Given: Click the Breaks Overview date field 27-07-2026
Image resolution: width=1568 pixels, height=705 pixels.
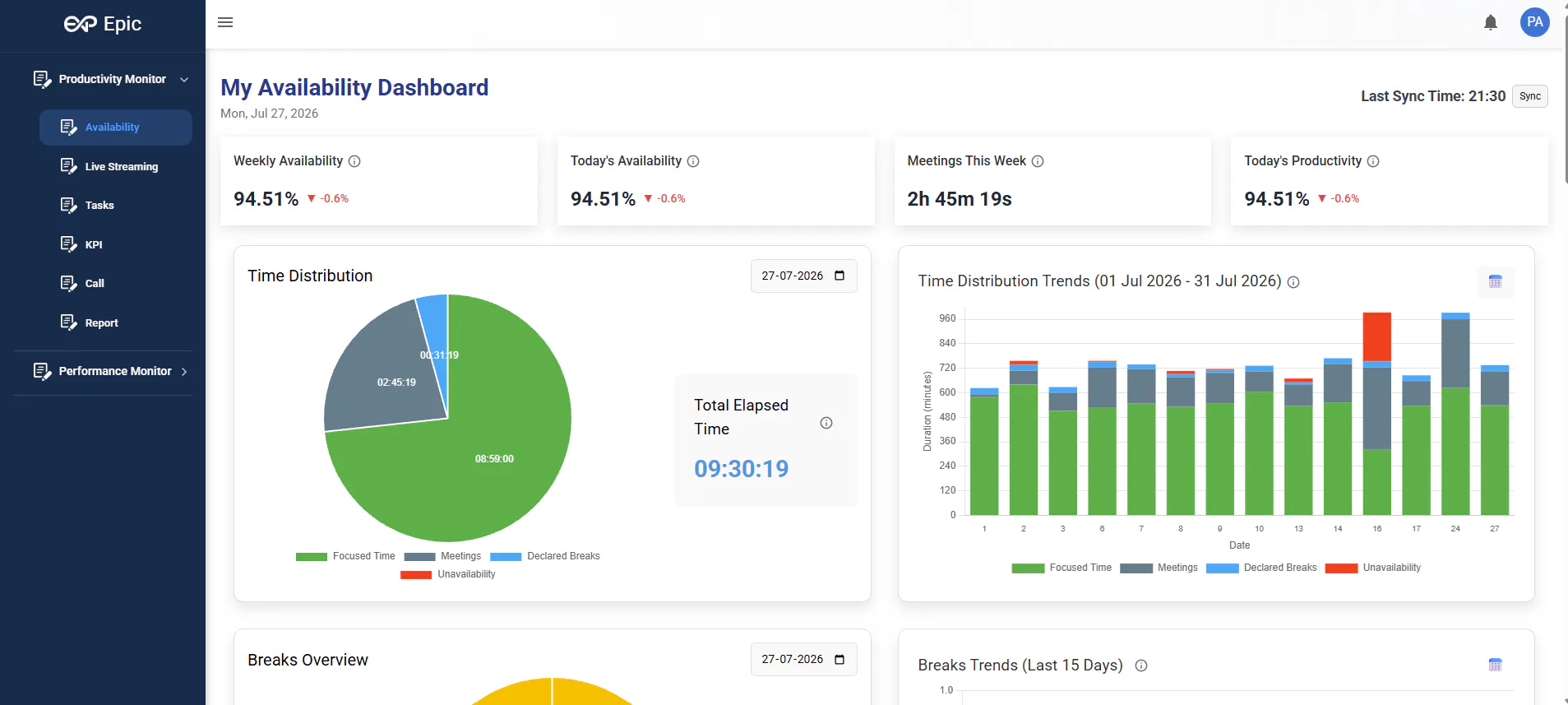Looking at the screenshot, I should tap(803, 659).
